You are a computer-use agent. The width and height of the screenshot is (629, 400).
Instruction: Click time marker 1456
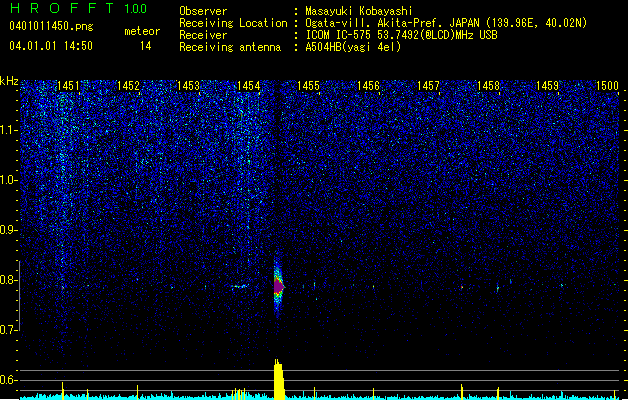(368, 85)
